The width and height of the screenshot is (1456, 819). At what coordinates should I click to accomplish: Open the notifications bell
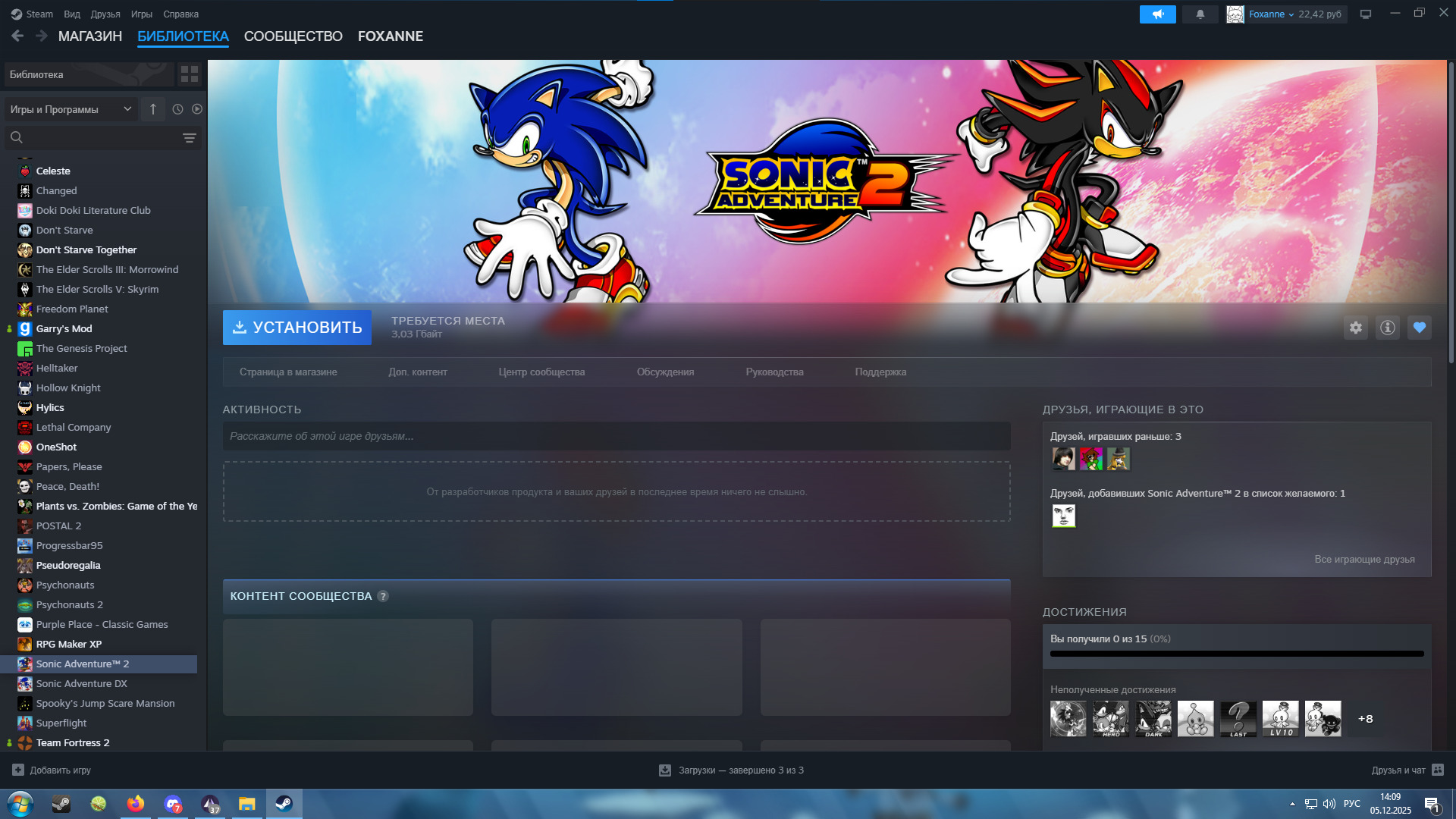[x=1200, y=14]
